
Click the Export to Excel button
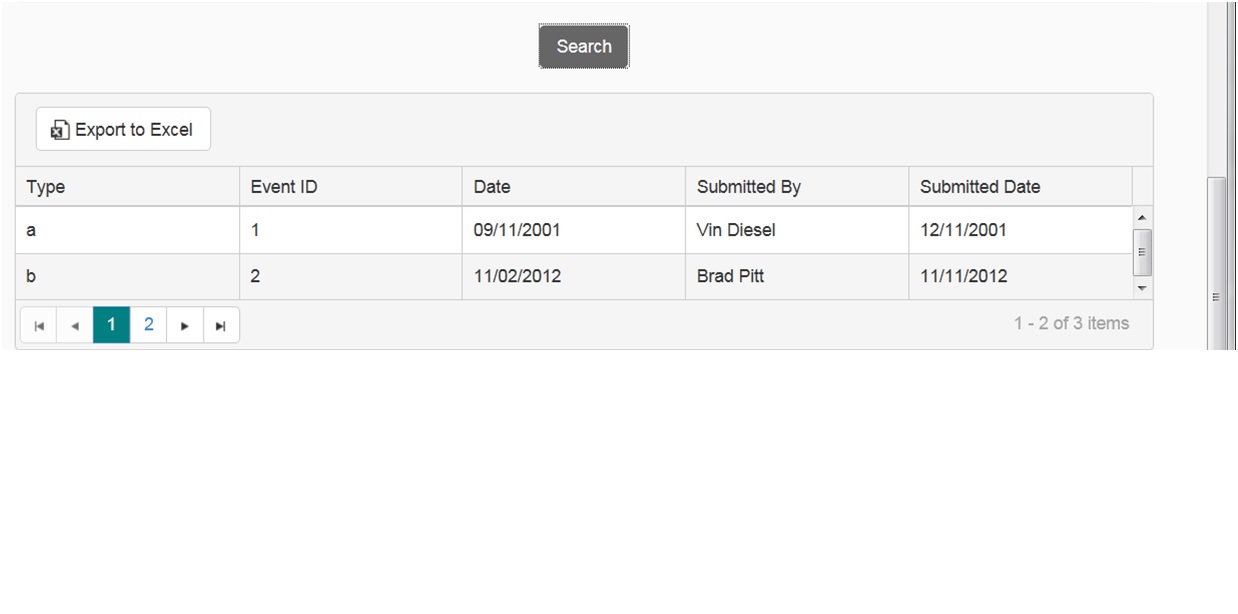(x=123, y=129)
